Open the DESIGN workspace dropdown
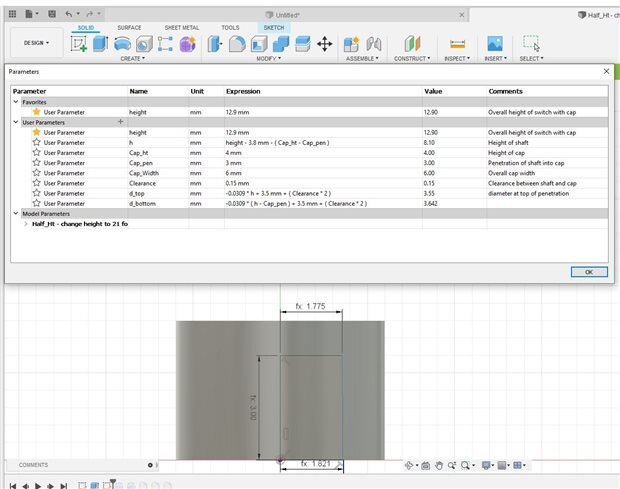The image size is (620, 489). [x=35, y=43]
